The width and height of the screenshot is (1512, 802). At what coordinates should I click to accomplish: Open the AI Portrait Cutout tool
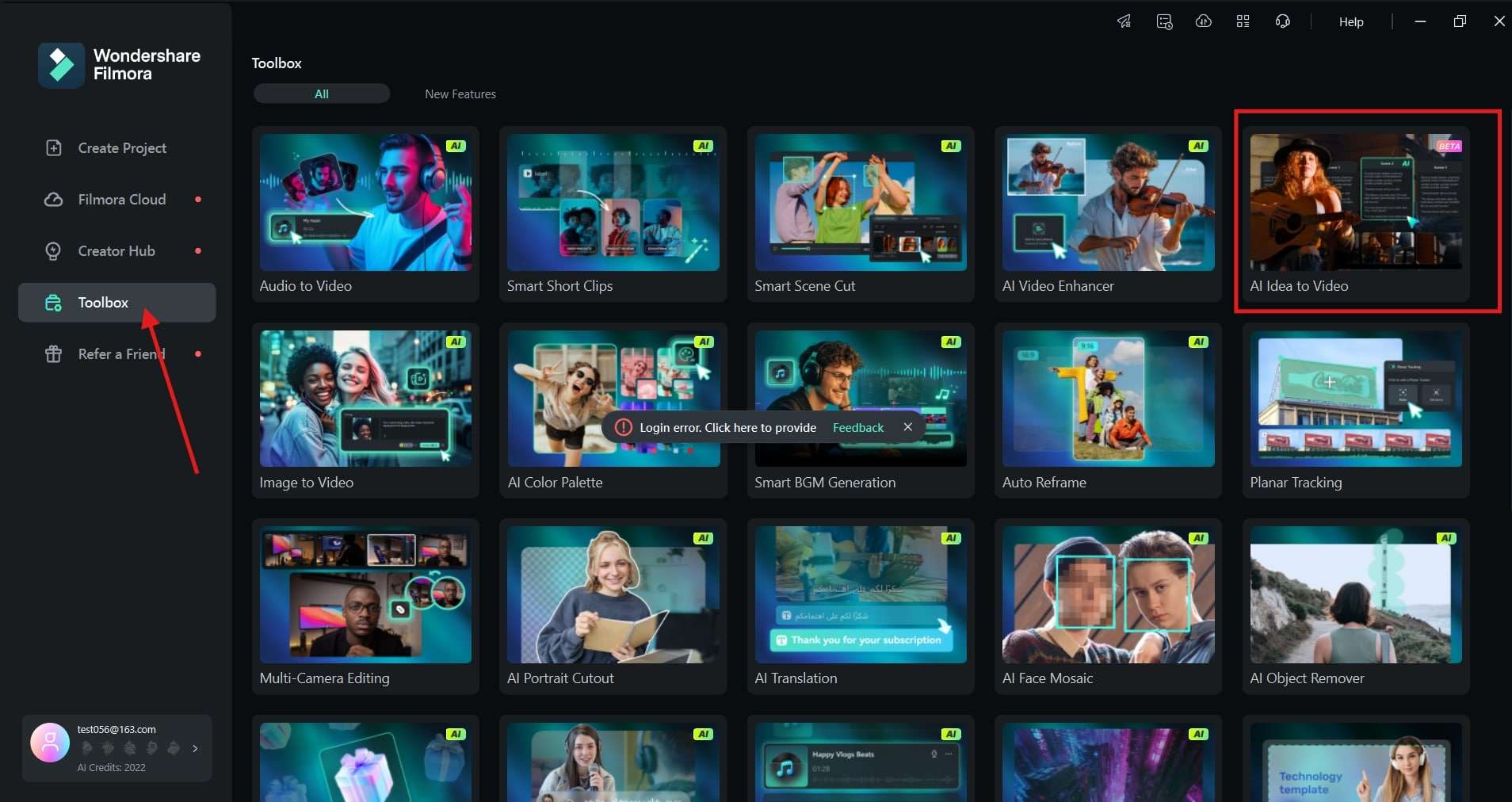click(x=613, y=606)
